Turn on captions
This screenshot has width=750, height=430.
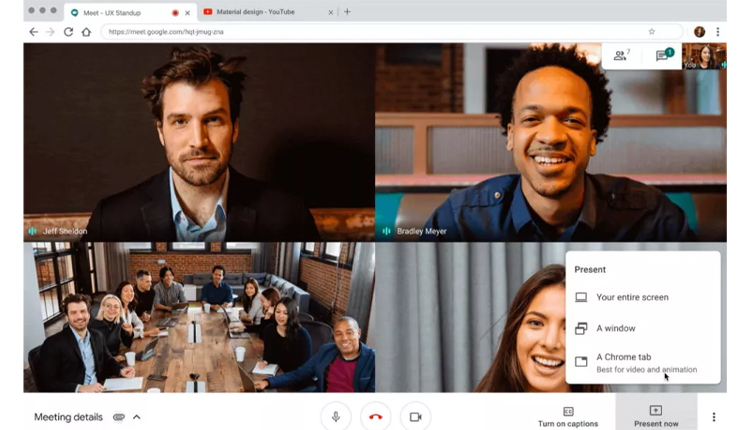pyautogui.click(x=568, y=416)
